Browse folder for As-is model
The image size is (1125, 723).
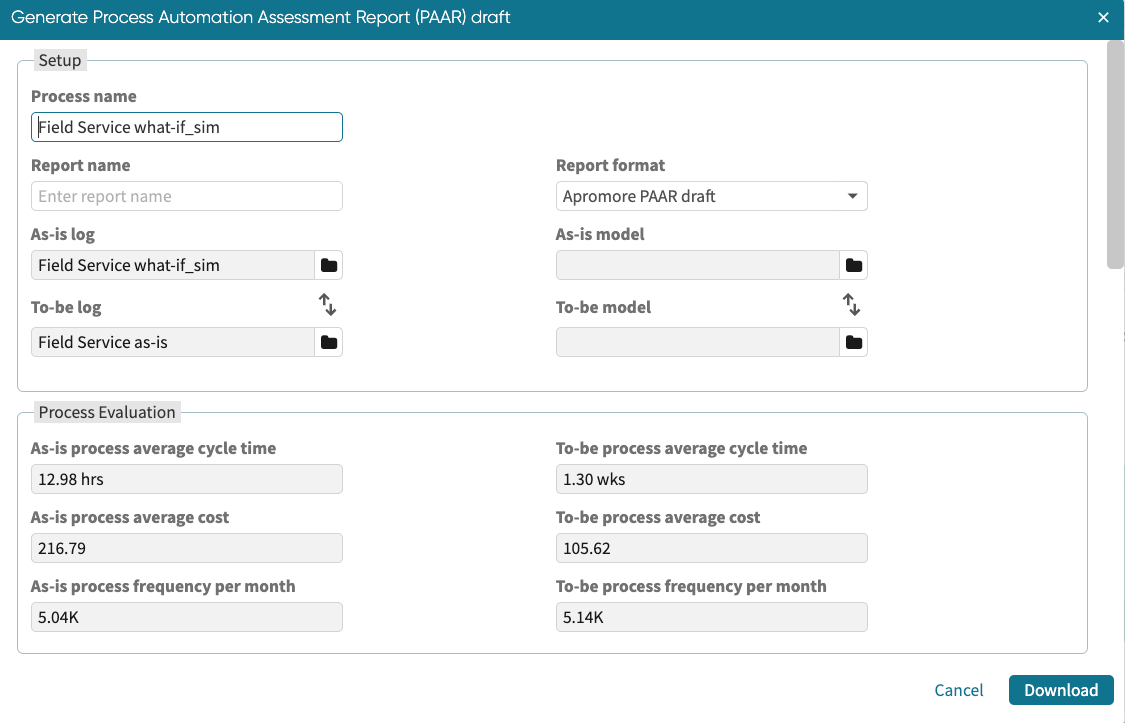tap(853, 265)
